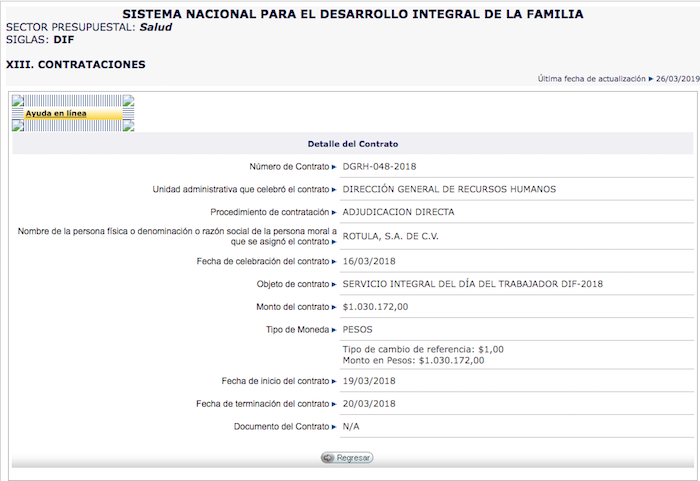Click the Salud sector text
The height and width of the screenshot is (481, 700).
tap(155, 27)
